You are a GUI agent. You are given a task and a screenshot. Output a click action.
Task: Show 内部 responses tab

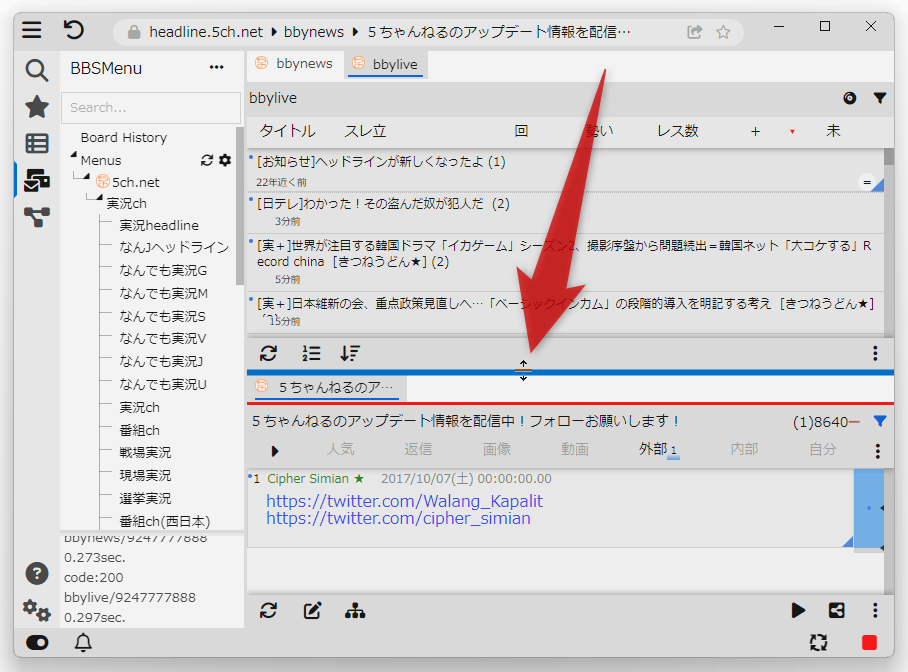pos(744,449)
